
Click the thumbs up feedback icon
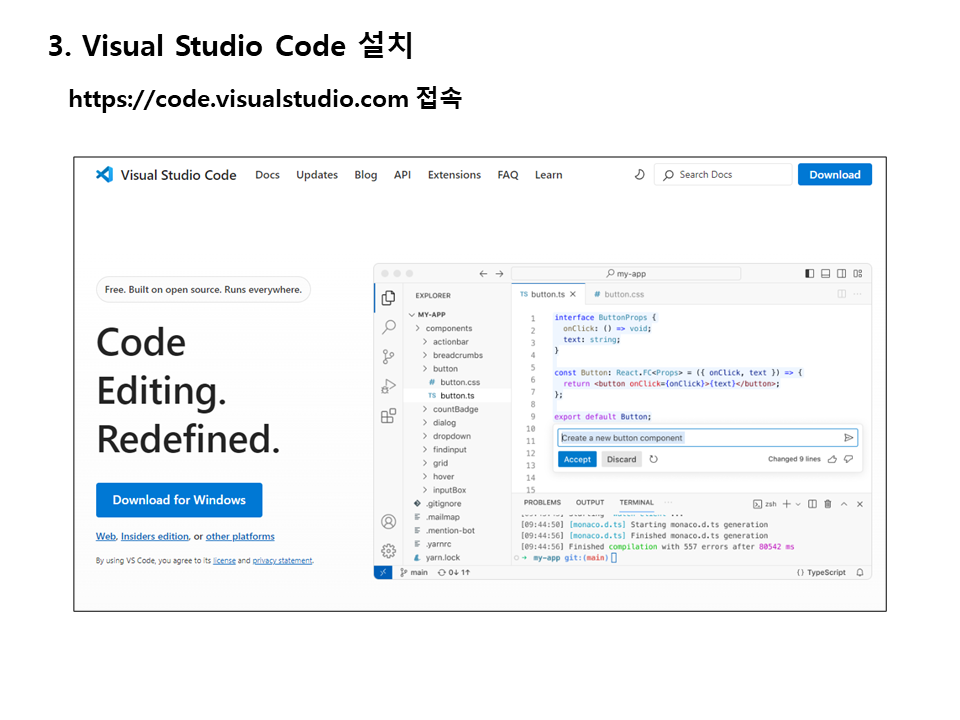click(833, 459)
